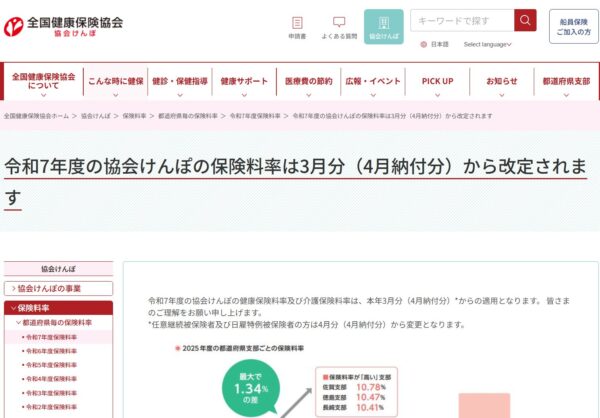
Task: Open よくある質問 speech bubble icon
Action: pyautogui.click(x=339, y=27)
